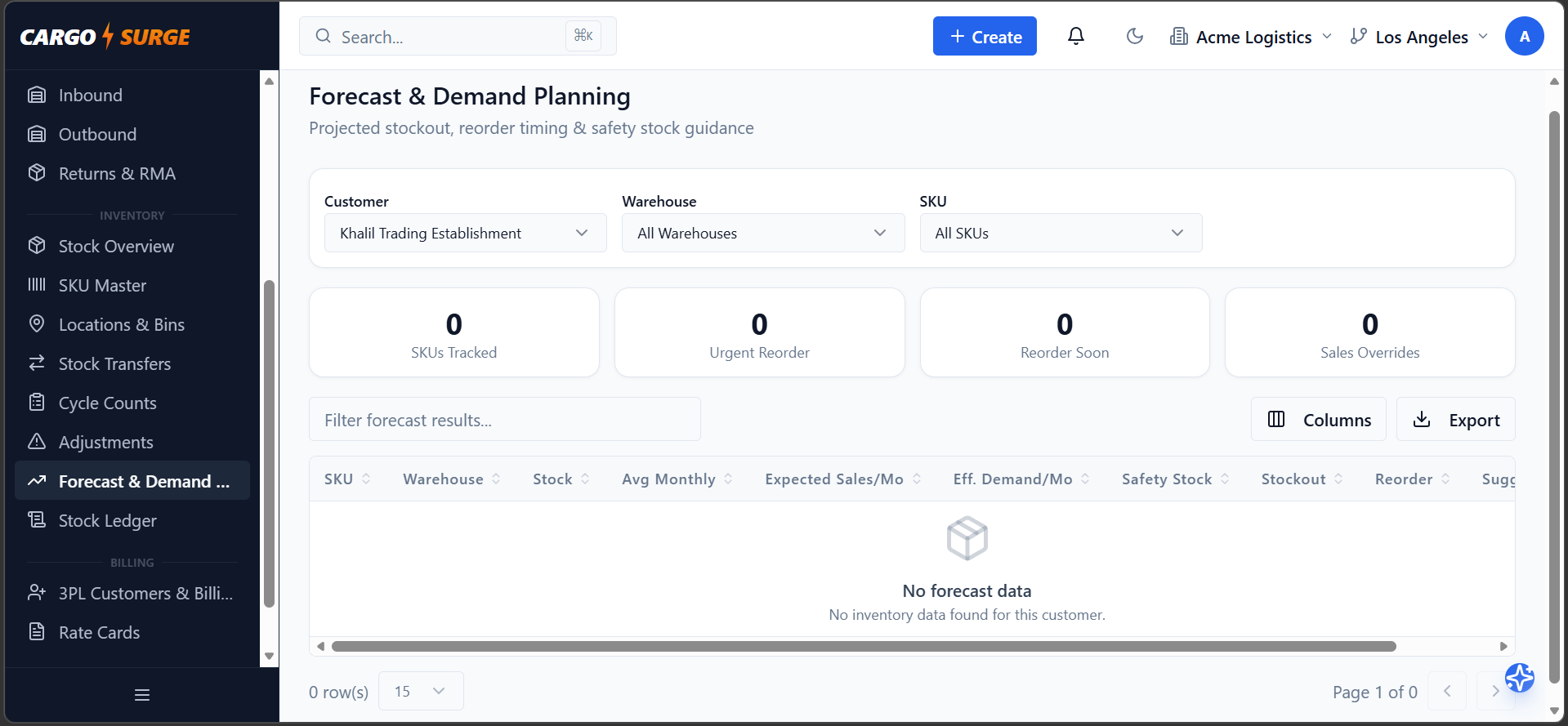Open the Acme Logistics organization switcher
1568x726 pixels.
point(1251,37)
